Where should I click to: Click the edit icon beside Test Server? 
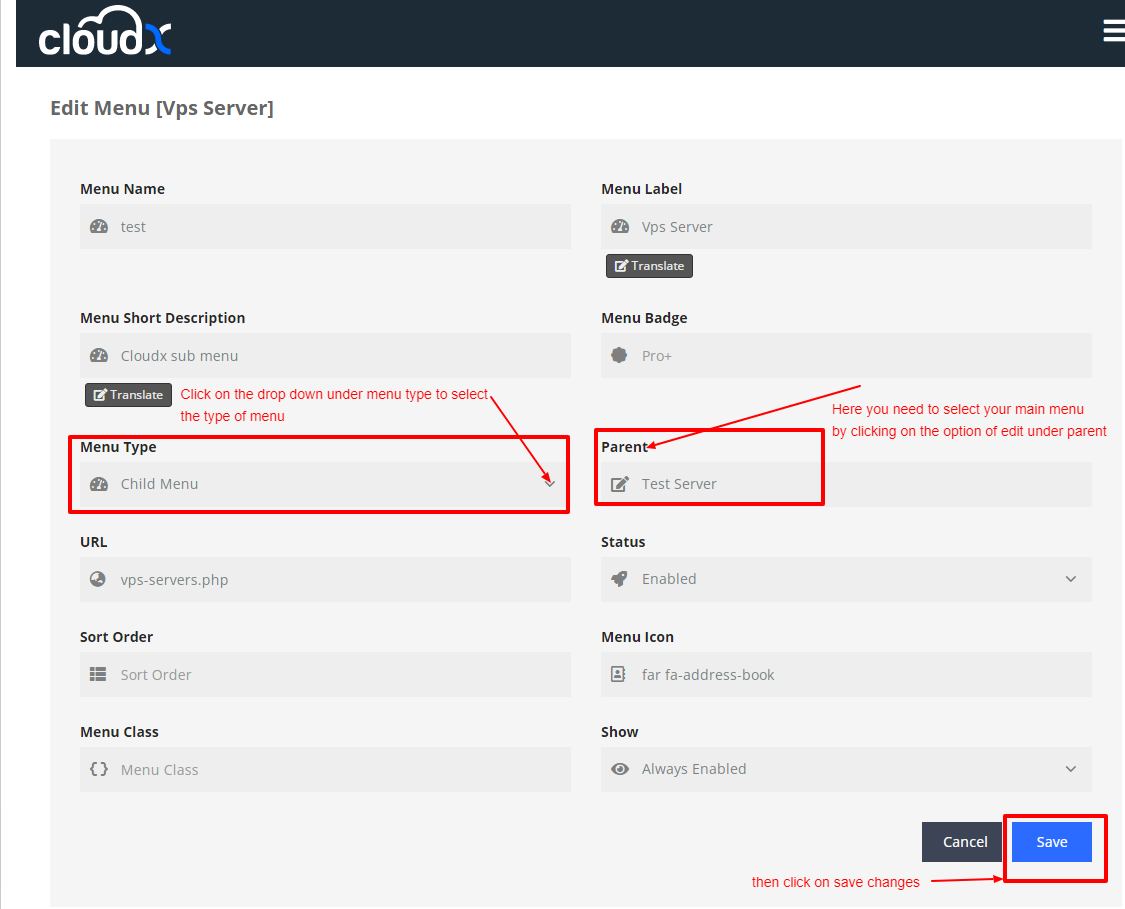[x=620, y=484]
